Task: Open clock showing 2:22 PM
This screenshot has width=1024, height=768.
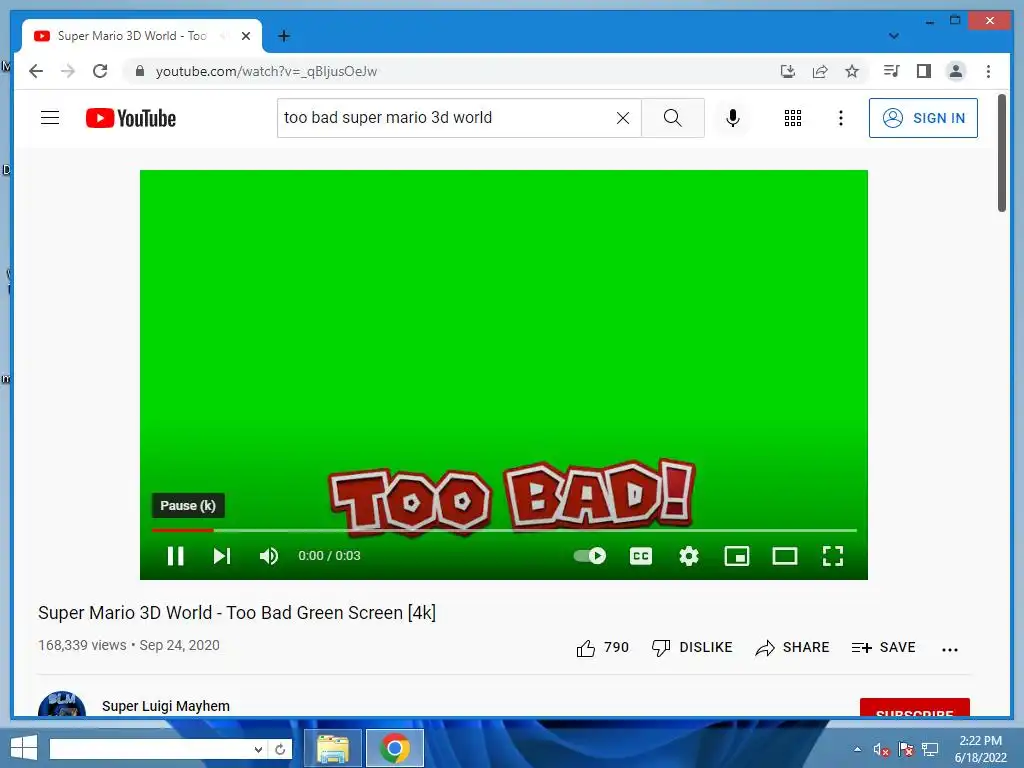Action: (980, 749)
